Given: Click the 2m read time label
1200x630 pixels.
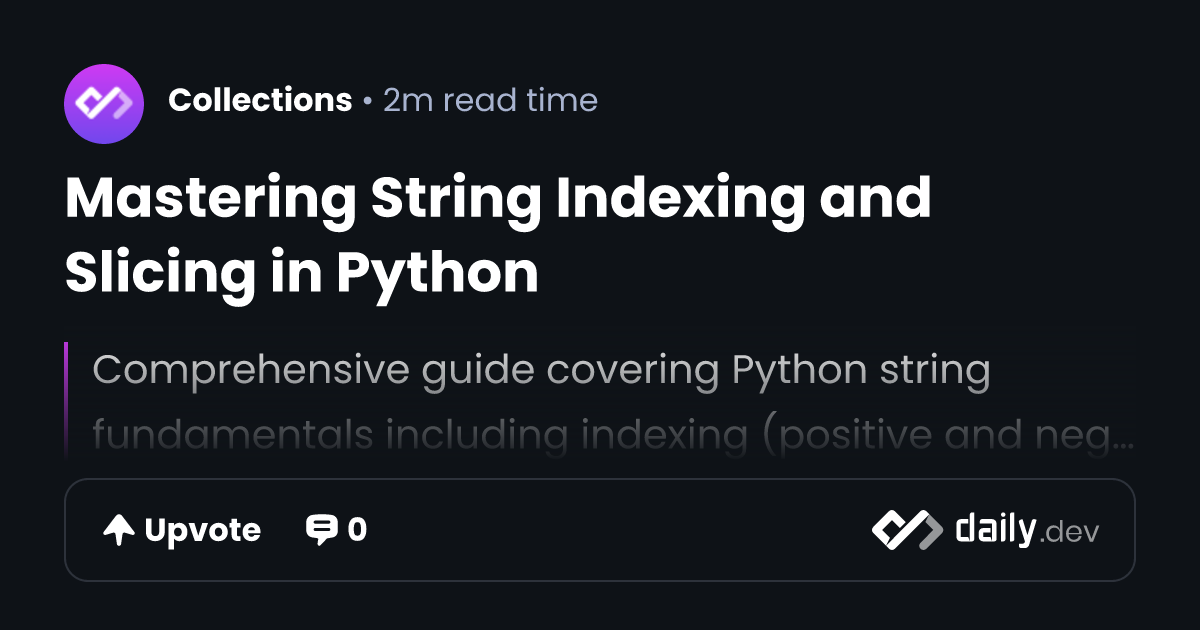Looking at the screenshot, I should pos(490,100).
